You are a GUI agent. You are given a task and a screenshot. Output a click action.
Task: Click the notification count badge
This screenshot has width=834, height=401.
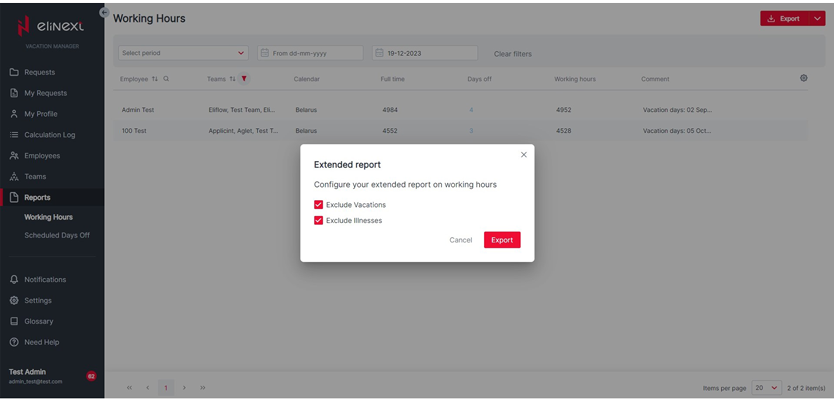point(91,376)
